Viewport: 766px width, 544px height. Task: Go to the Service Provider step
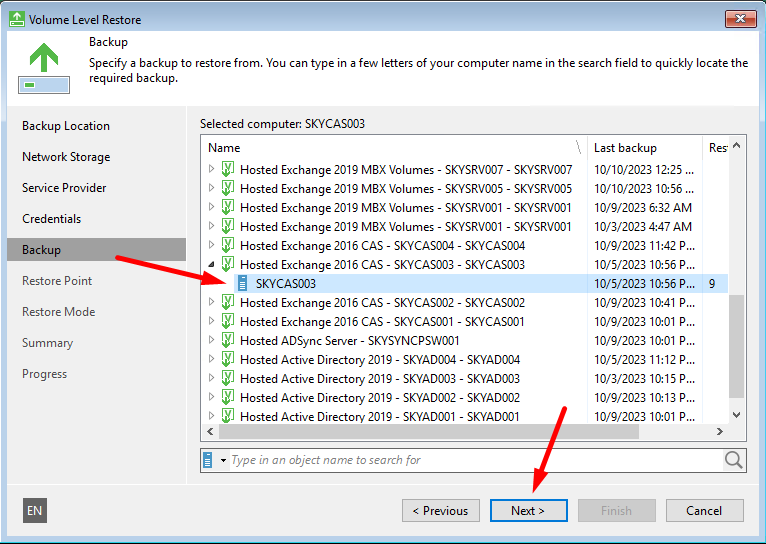point(64,188)
